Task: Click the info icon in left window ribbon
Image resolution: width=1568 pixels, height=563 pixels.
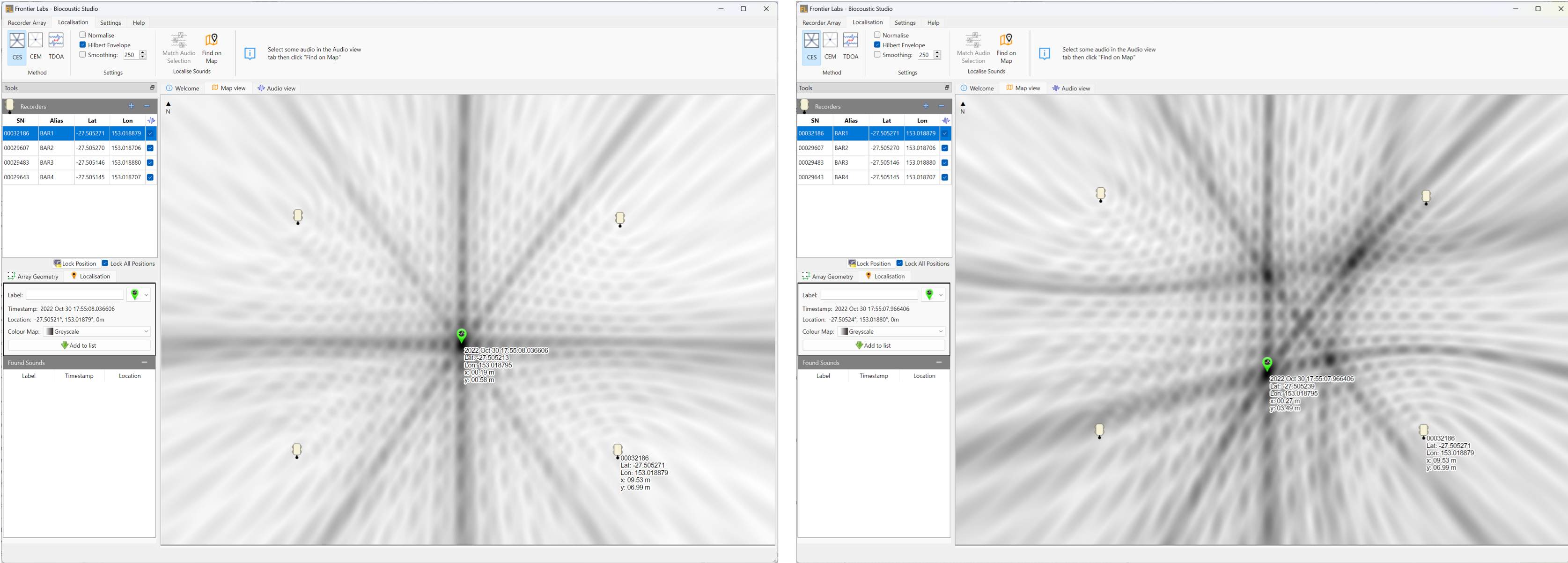Action: tap(250, 53)
